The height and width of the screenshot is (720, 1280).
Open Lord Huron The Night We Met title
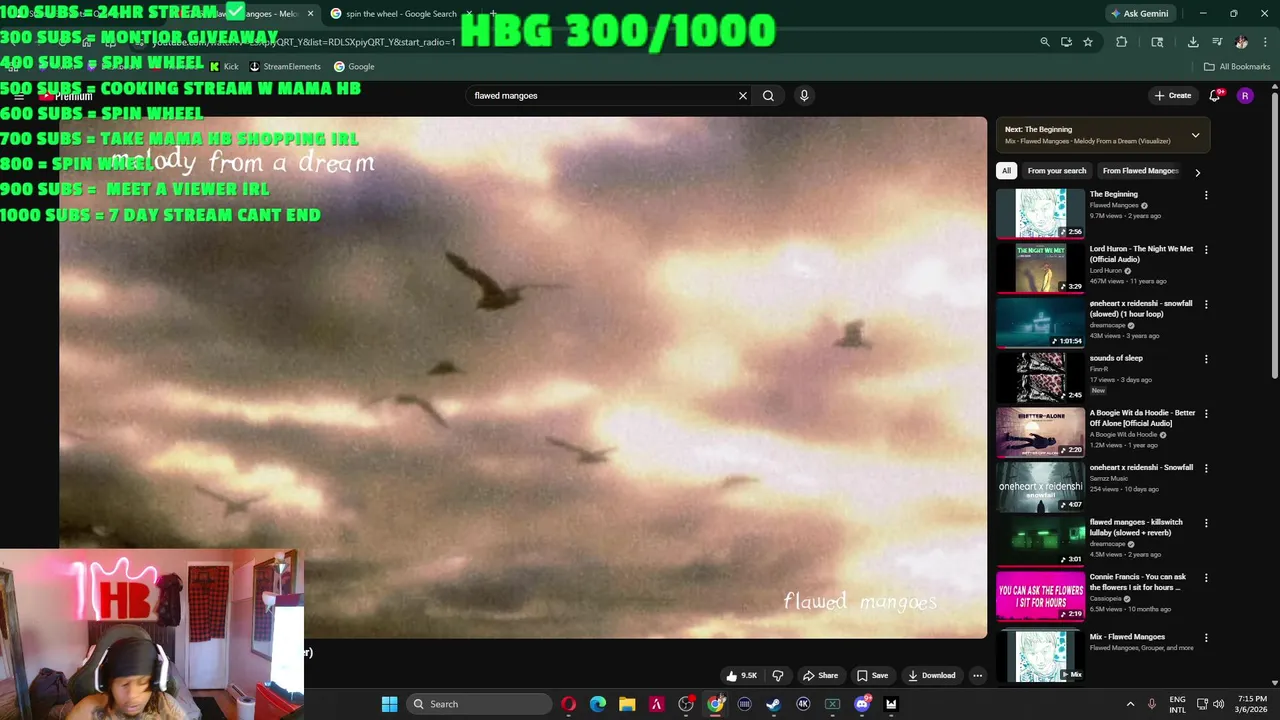point(1141,254)
